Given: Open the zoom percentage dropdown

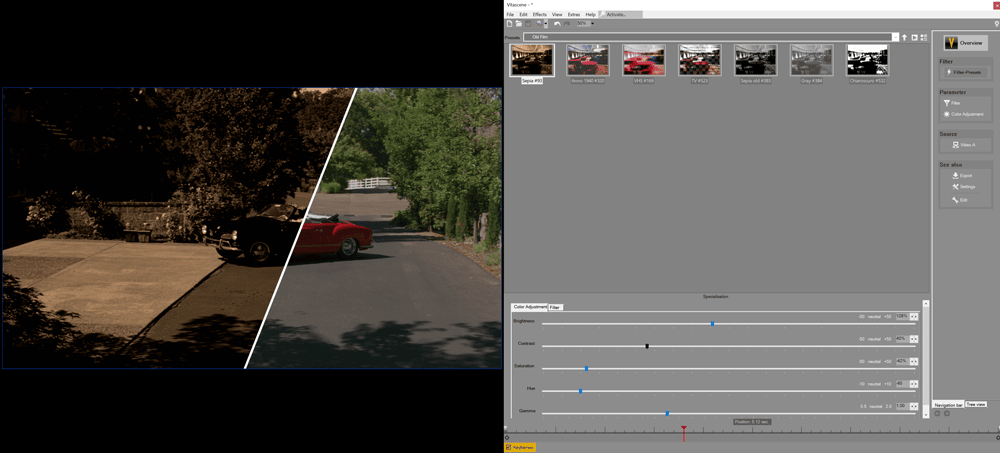Looking at the screenshot, I should click(x=591, y=24).
